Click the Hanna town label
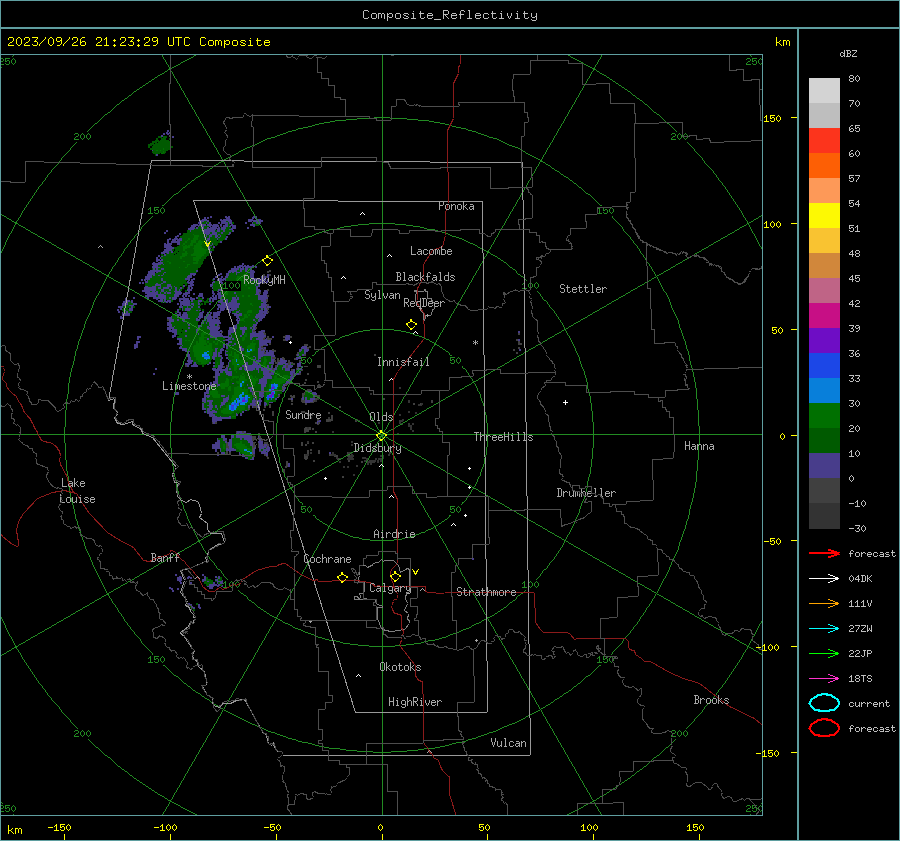The height and width of the screenshot is (841, 900). click(x=699, y=446)
